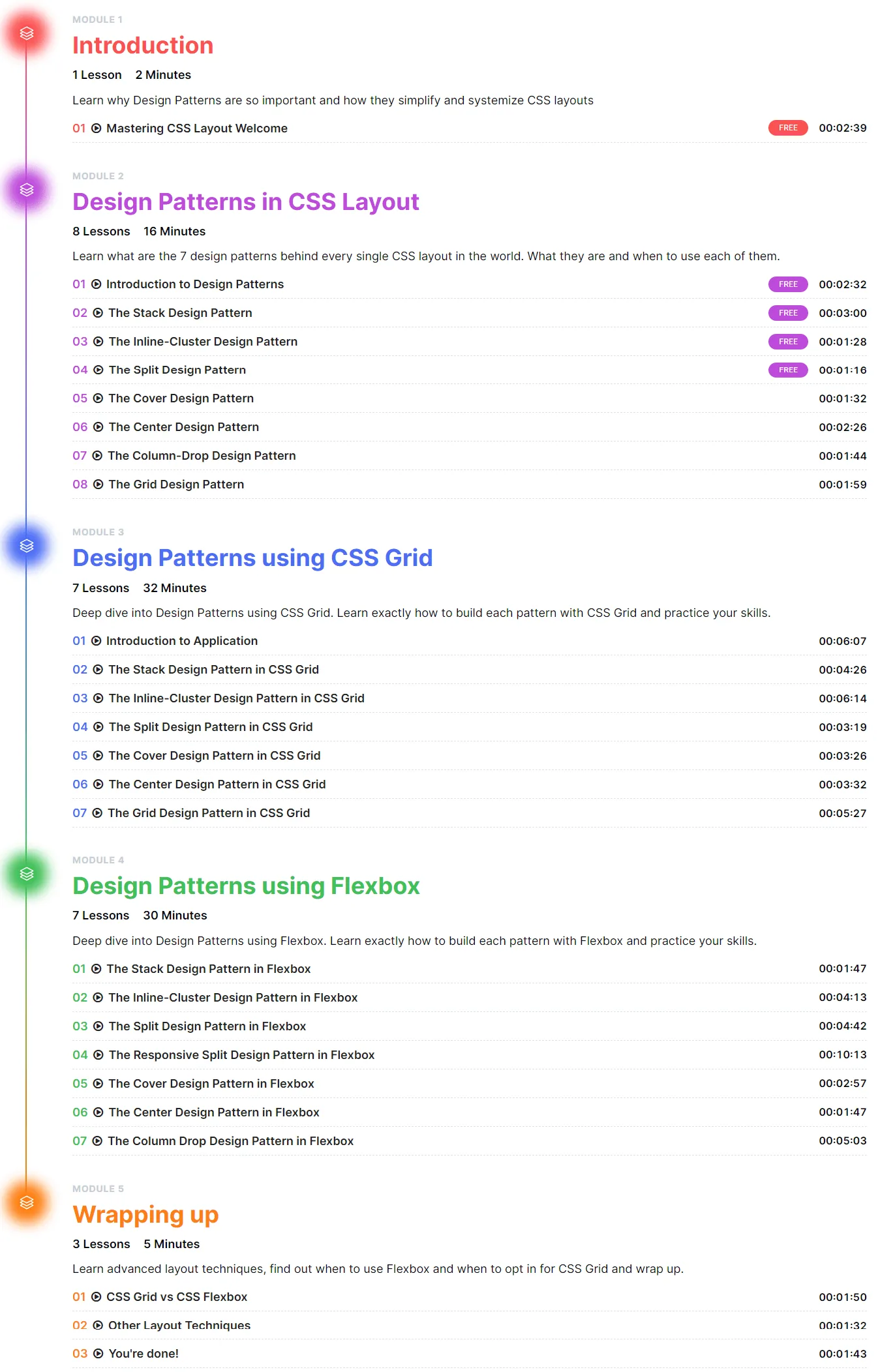Click the orange Module 5 layers icon

point(27,1202)
